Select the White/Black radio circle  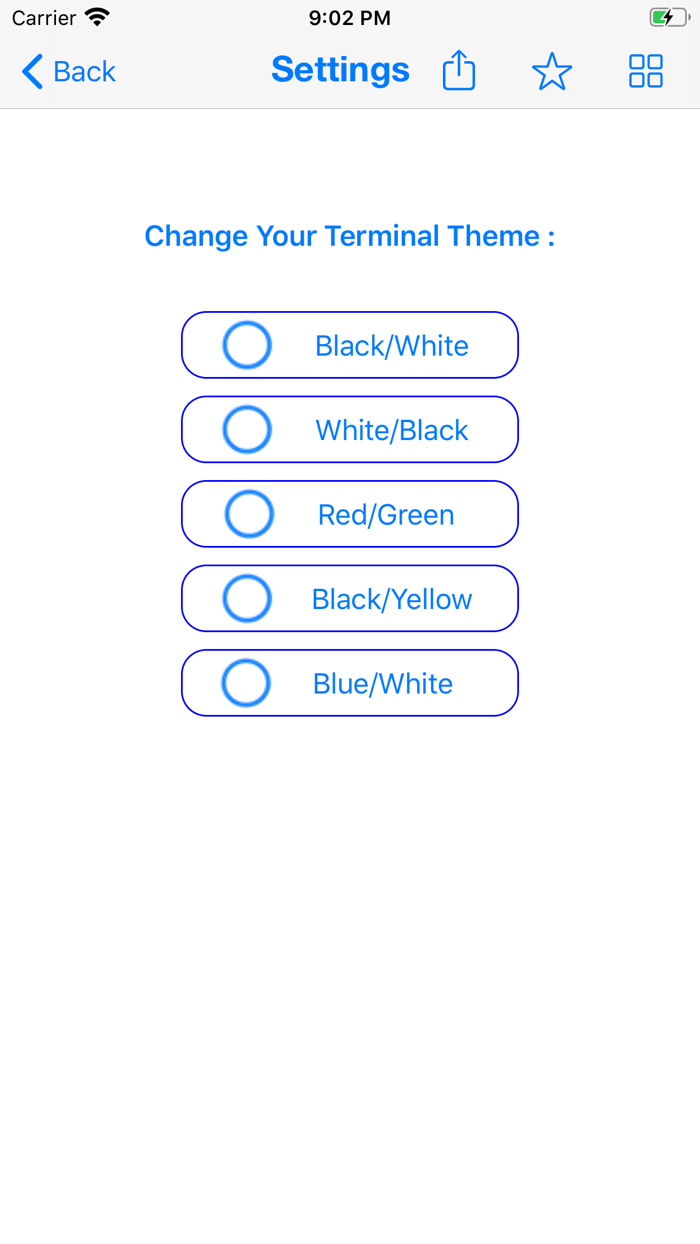point(247,430)
